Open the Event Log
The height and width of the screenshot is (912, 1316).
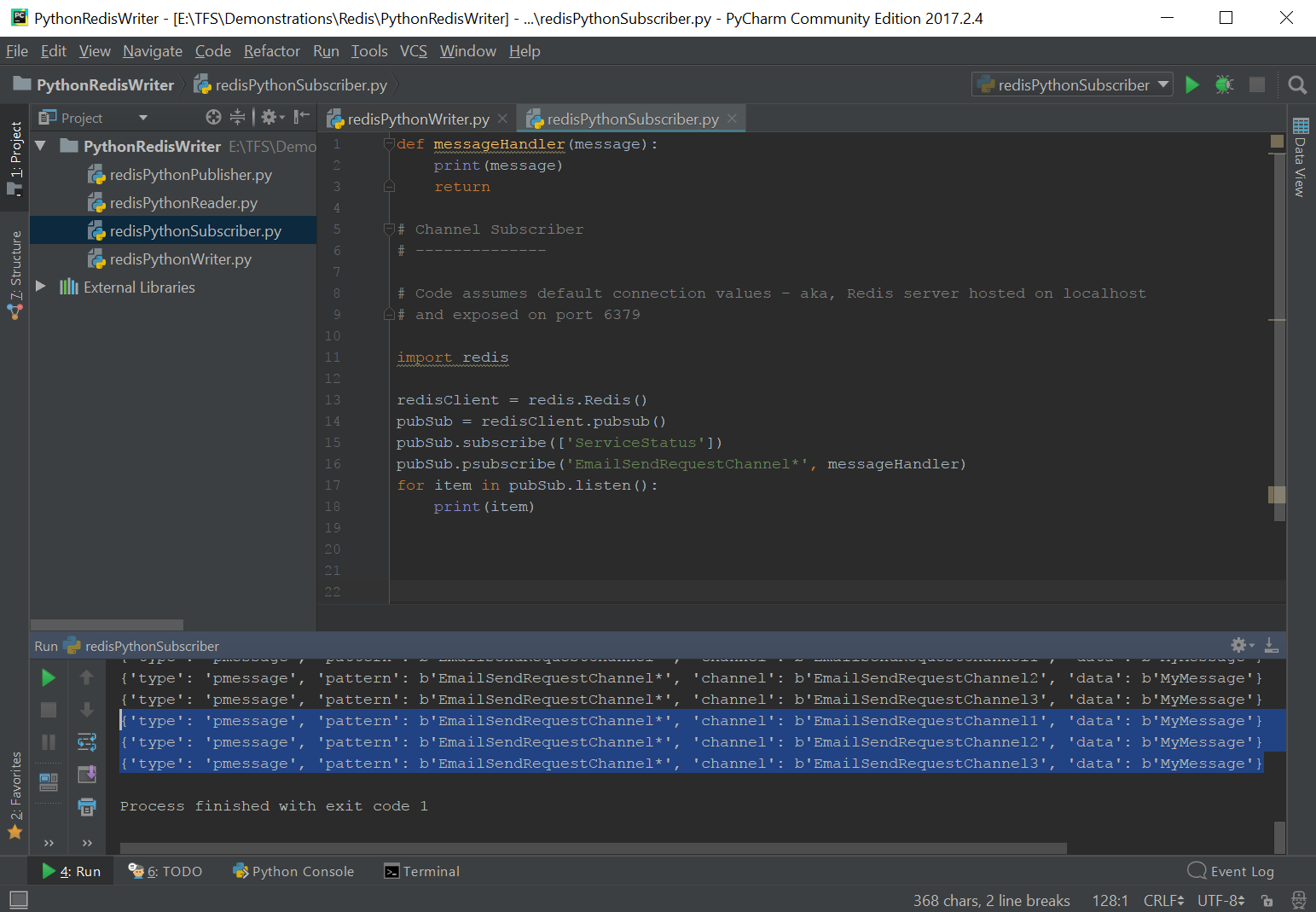pyautogui.click(x=1231, y=871)
